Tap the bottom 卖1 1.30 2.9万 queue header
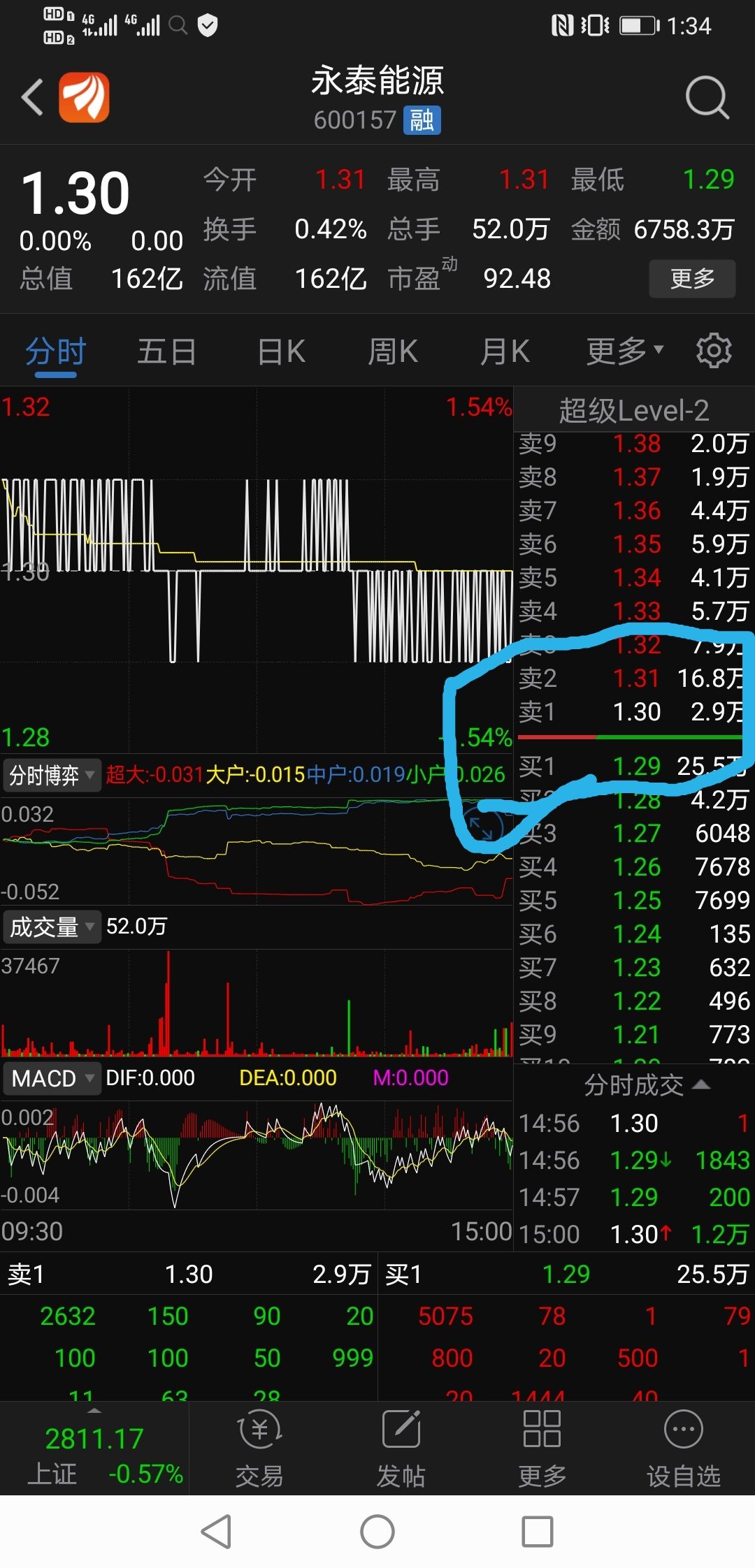The width and height of the screenshot is (755, 1568). (x=189, y=1275)
